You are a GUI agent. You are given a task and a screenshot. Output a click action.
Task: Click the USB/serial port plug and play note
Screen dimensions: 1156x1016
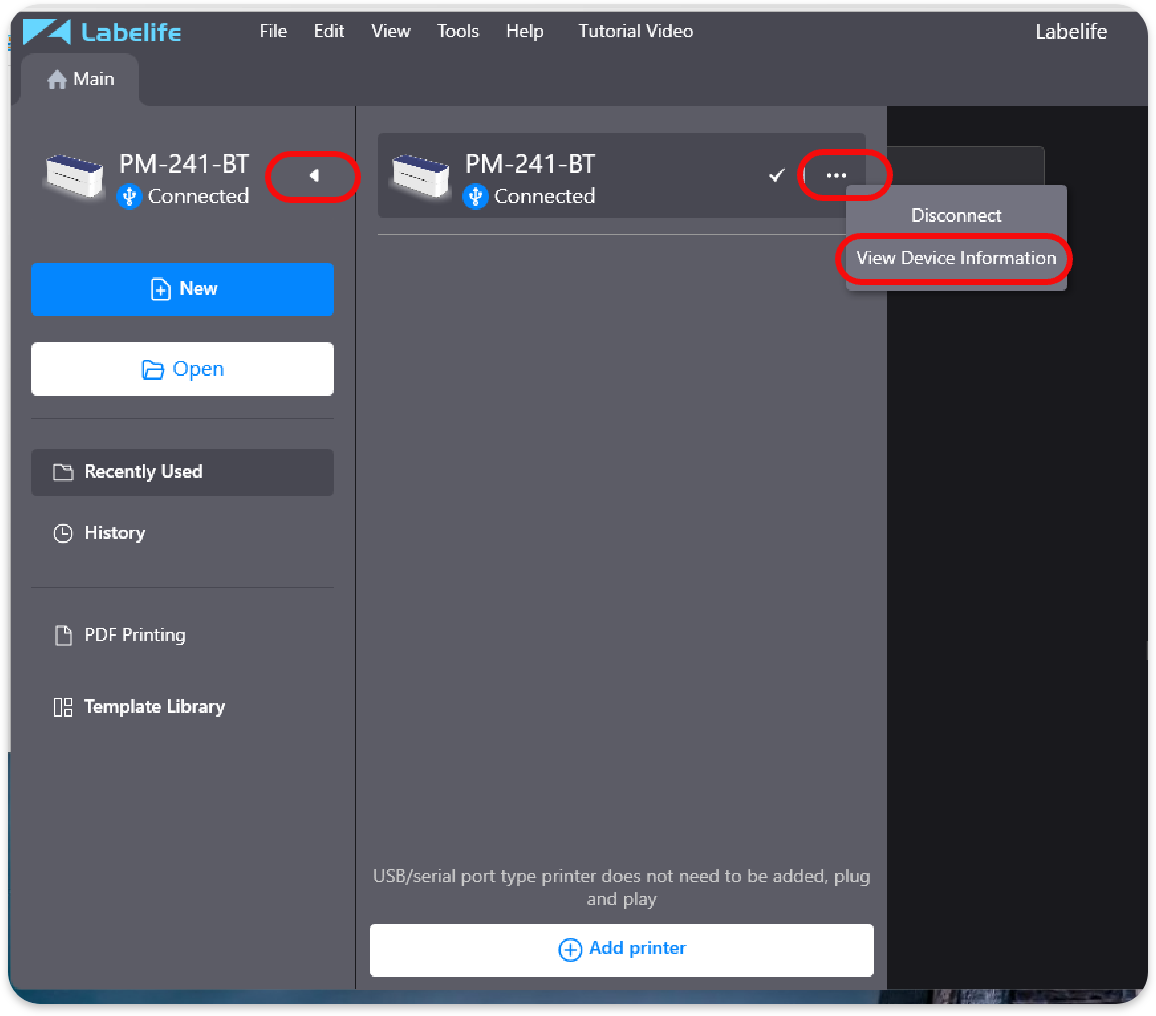(621, 887)
